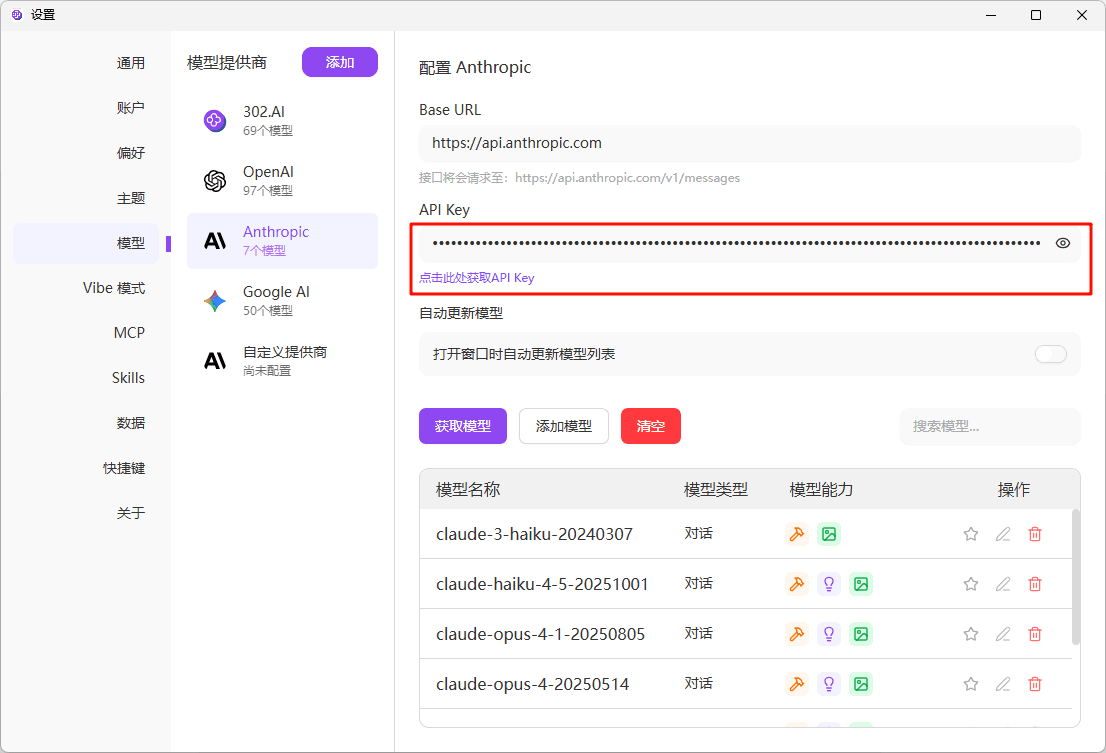Click the 模型名称 column header
Image resolution: width=1106 pixels, height=753 pixels.
pyautogui.click(x=468, y=489)
